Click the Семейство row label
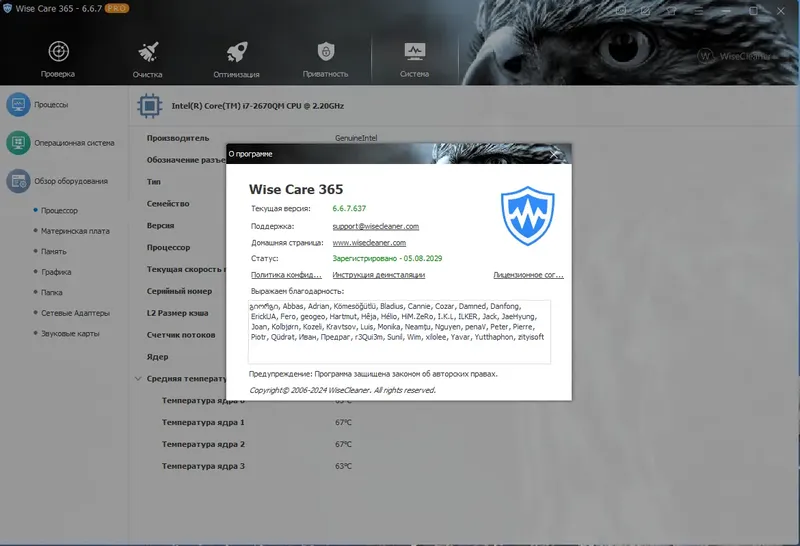This screenshot has height=546, width=800. coord(168,204)
